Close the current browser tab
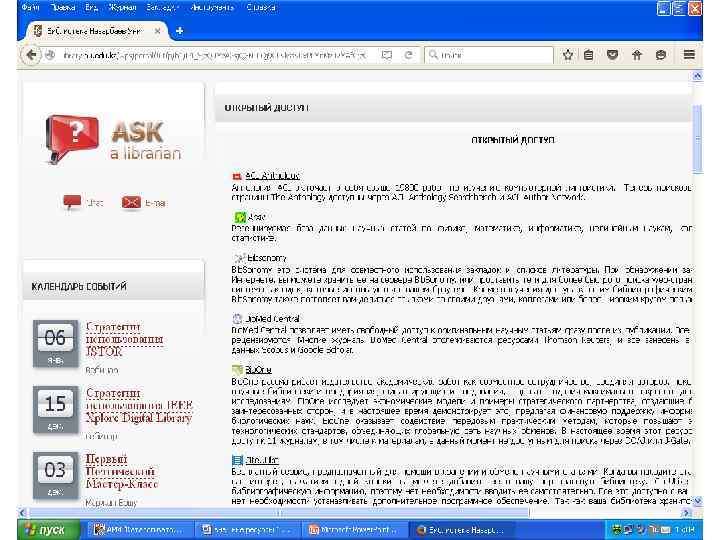Screen dimensions: 720x540 (158, 31)
